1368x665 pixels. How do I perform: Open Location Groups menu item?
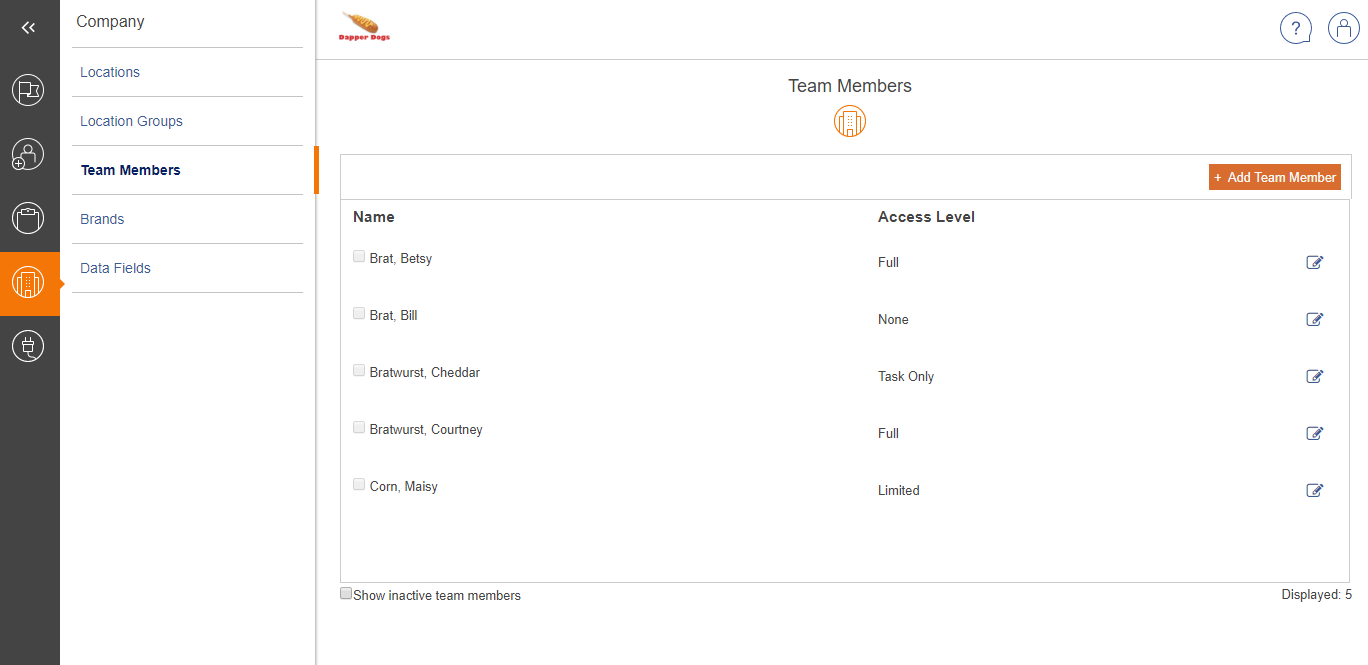pos(131,121)
